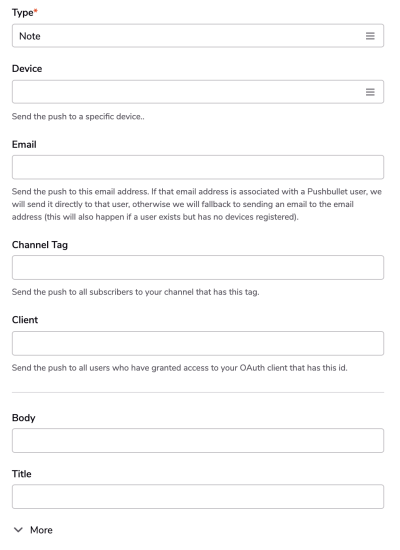
Task: Open the empty Device dropdown
Action: (x=198, y=92)
